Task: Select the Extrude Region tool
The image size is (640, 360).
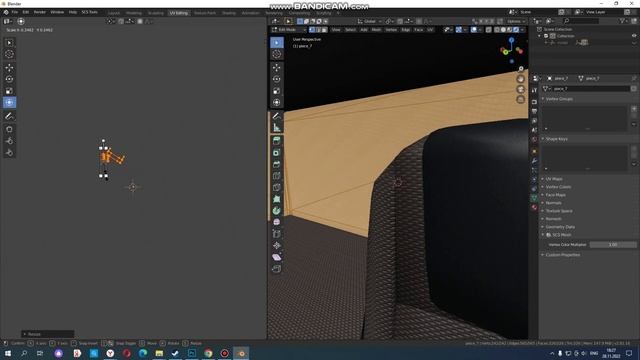Action: point(277,141)
